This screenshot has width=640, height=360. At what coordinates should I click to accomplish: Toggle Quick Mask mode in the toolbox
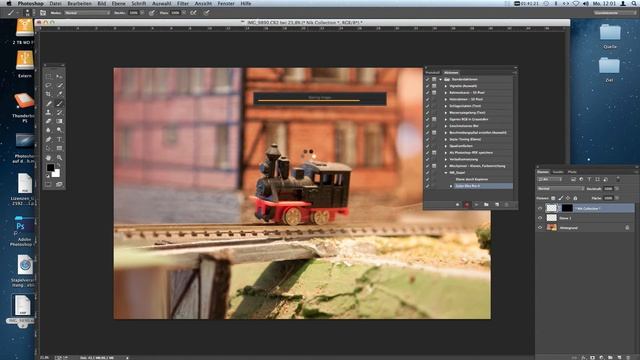49,184
